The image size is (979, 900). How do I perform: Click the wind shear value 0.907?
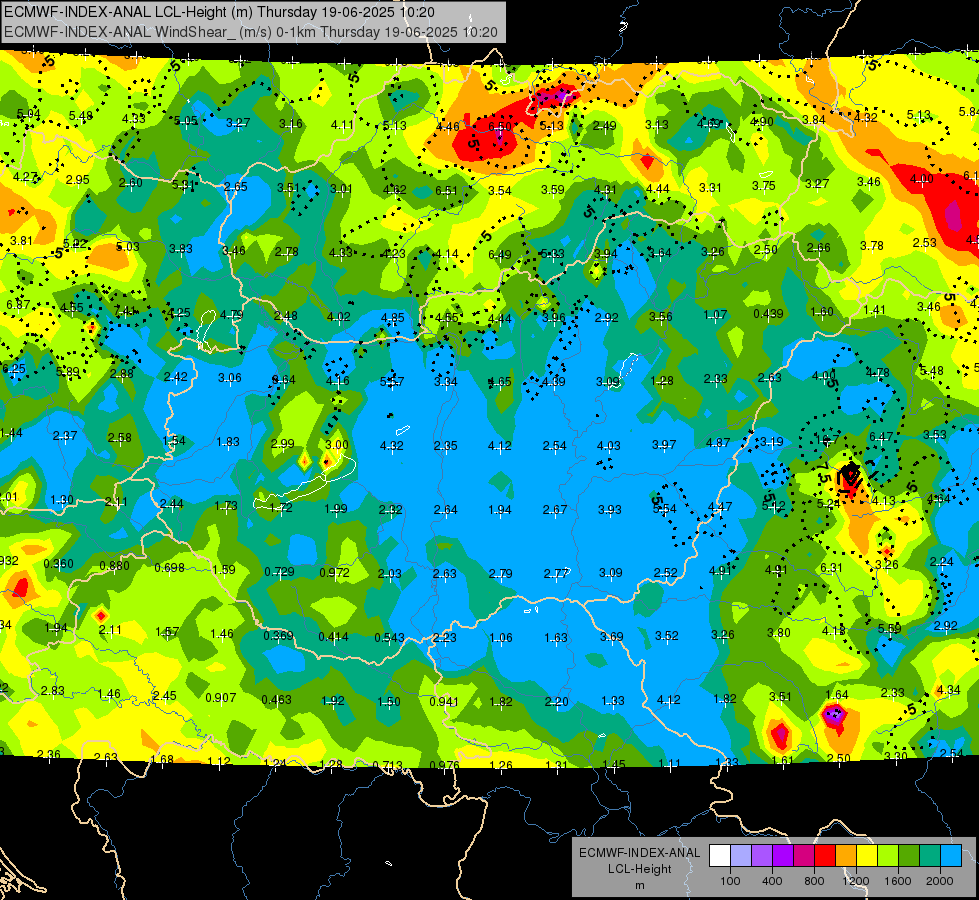tap(220, 698)
